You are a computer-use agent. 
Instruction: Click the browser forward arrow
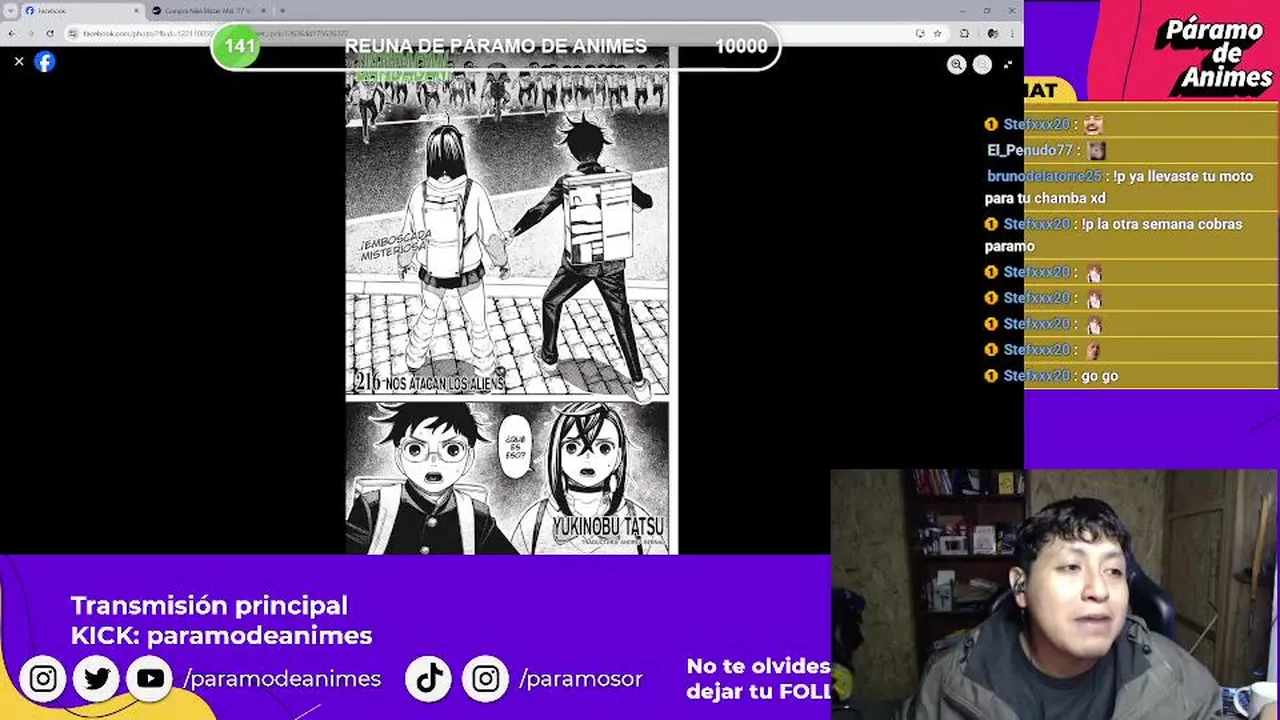(30, 33)
